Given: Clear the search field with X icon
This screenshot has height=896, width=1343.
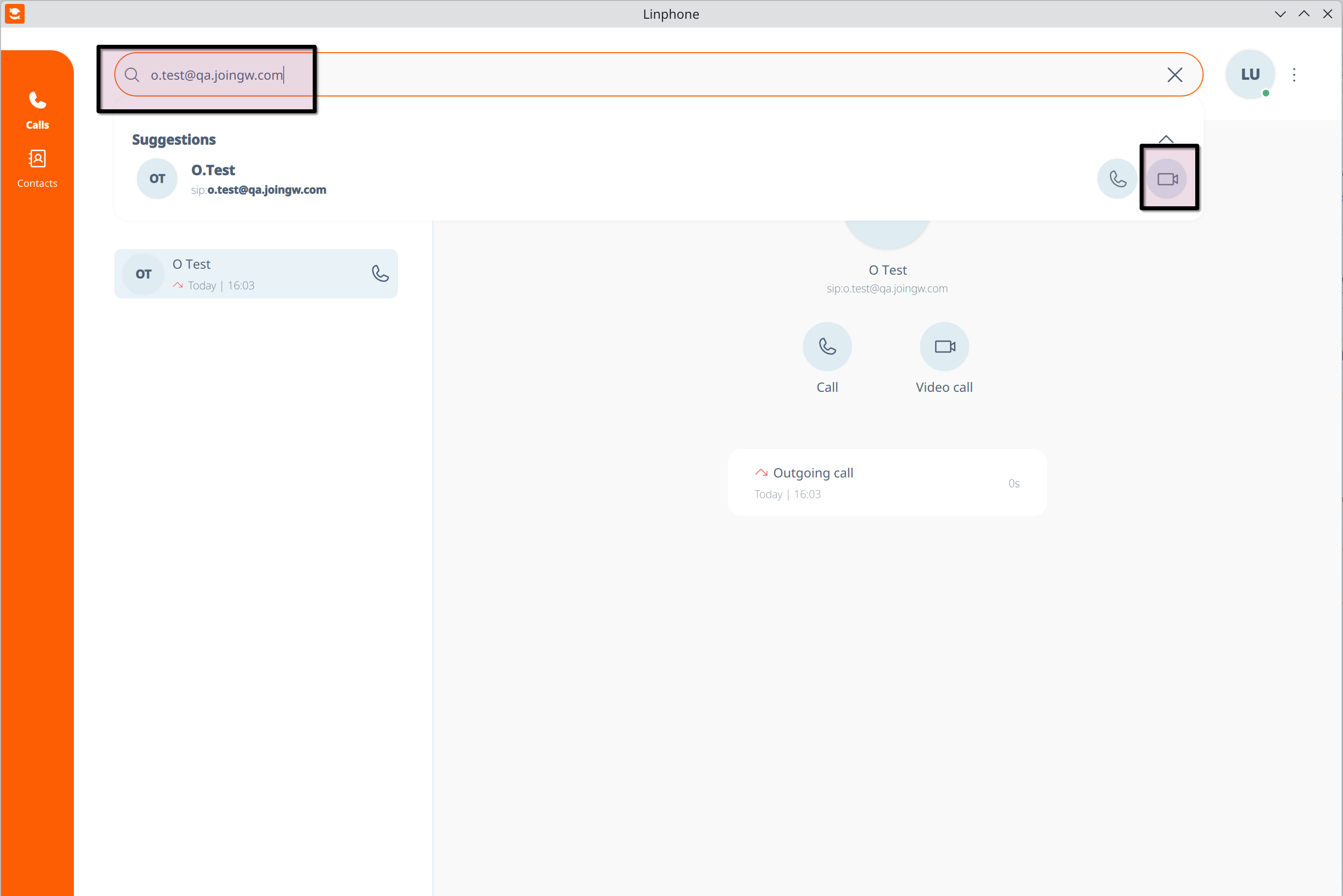Looking at the screenshot, I should pos(1175,75).
